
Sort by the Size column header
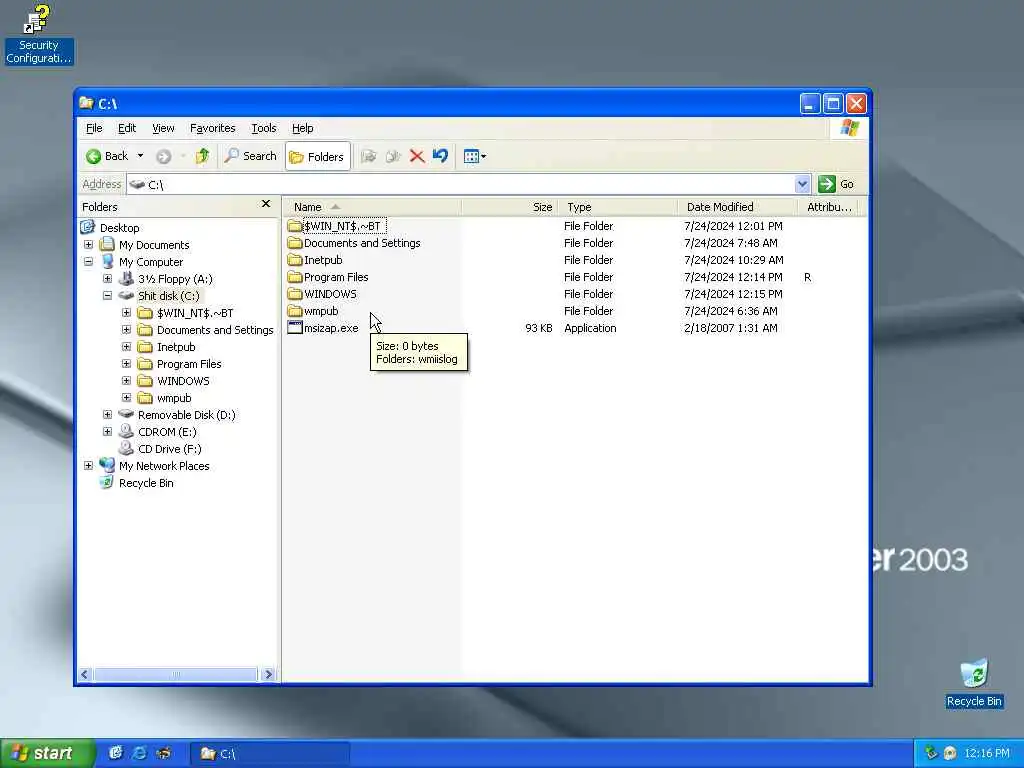click(509, 207)
